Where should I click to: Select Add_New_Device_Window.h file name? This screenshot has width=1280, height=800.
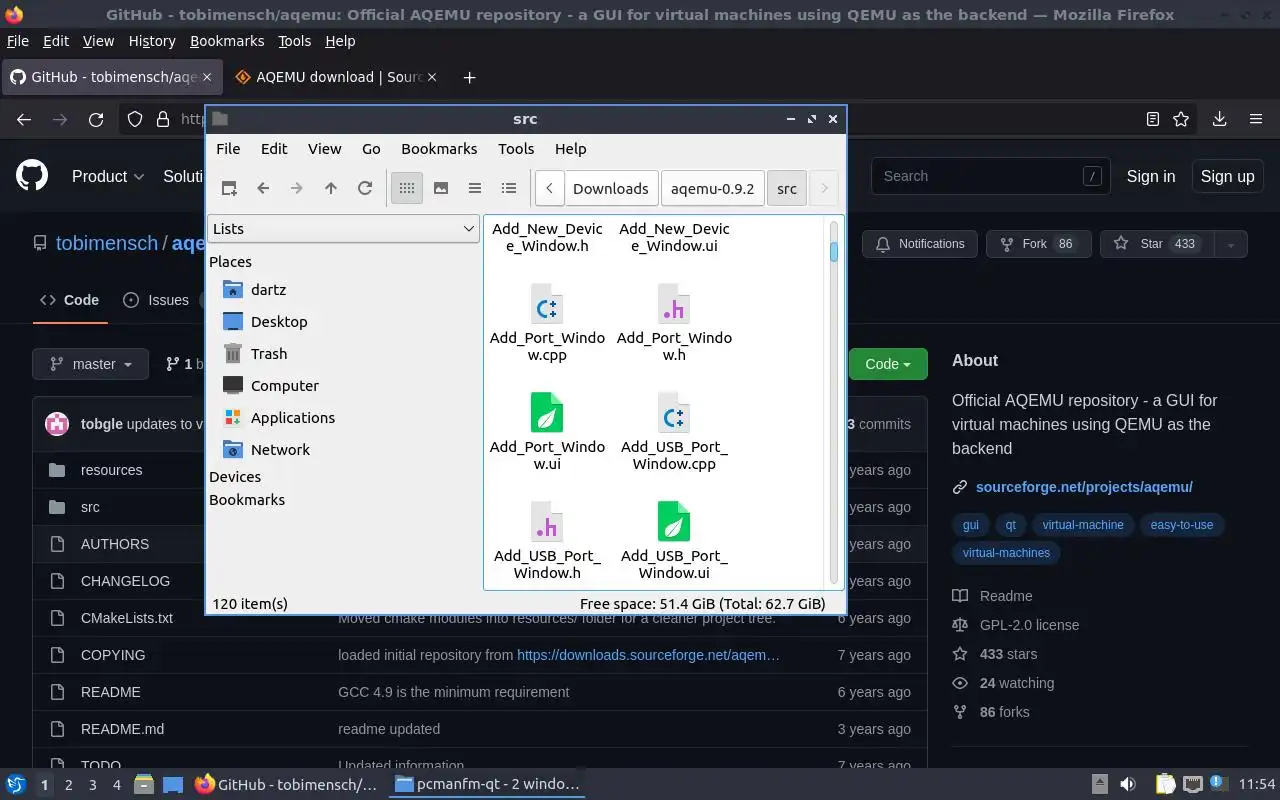point(547,237)
